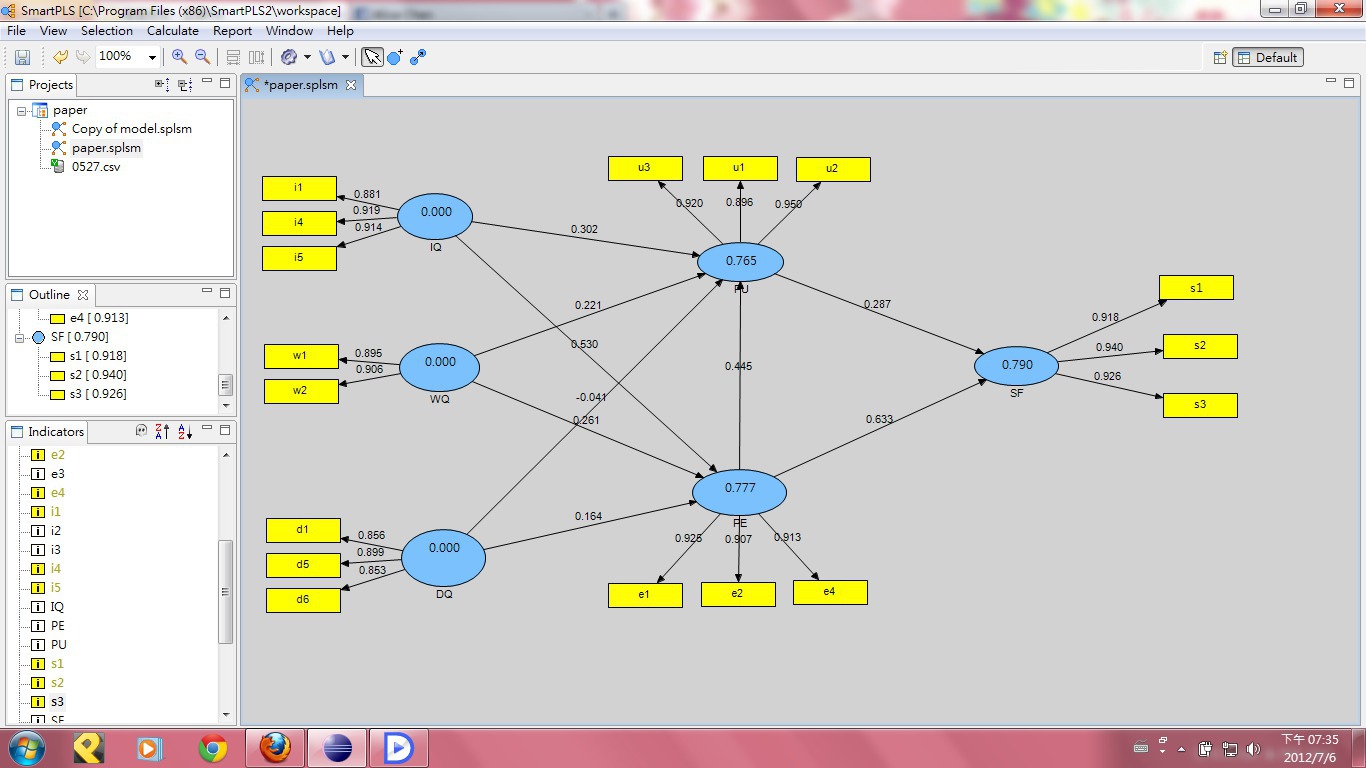This screenshot has height=768, width=1366.
Task: Collapse the paper project tree node
Action: pyautogui.click(x=21, y=111)
